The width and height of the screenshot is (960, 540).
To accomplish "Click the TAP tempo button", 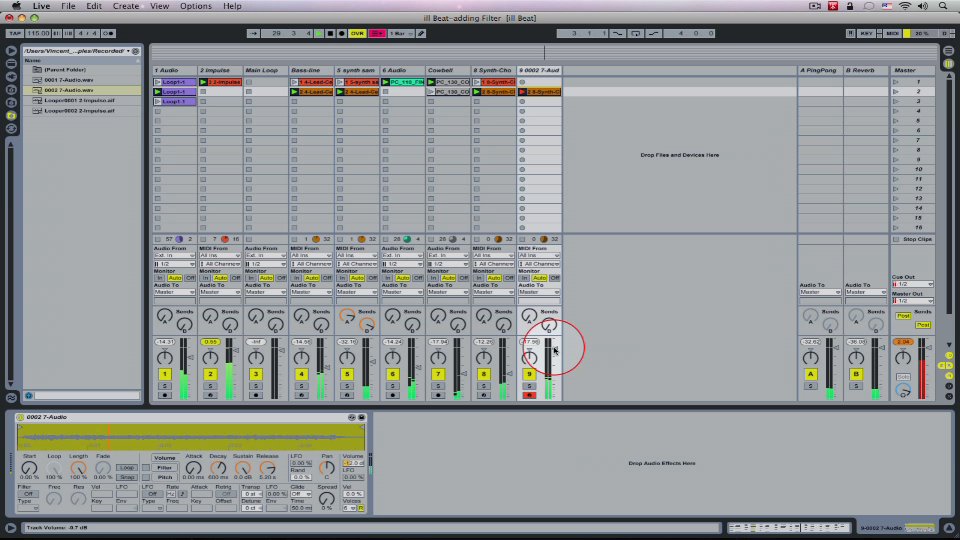I will coord(15,33).
